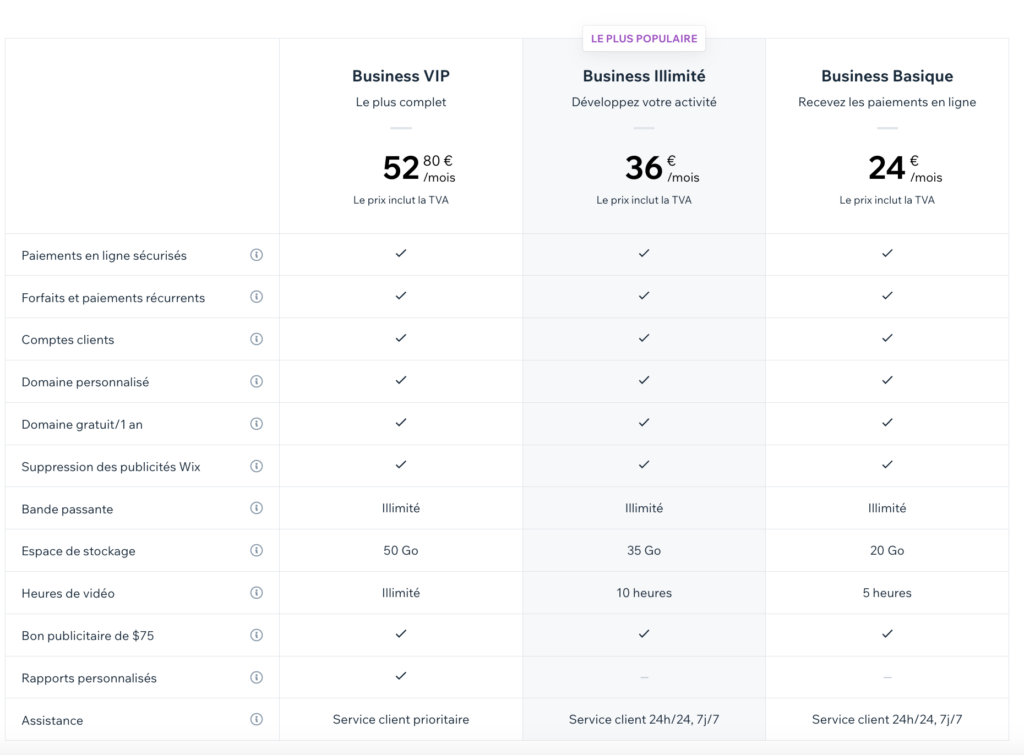This screenshot has width=1024, height=755.
Task: Click the Rapports personnalisés checkmark under Business VIP
Action: click(x=401, y=676)
